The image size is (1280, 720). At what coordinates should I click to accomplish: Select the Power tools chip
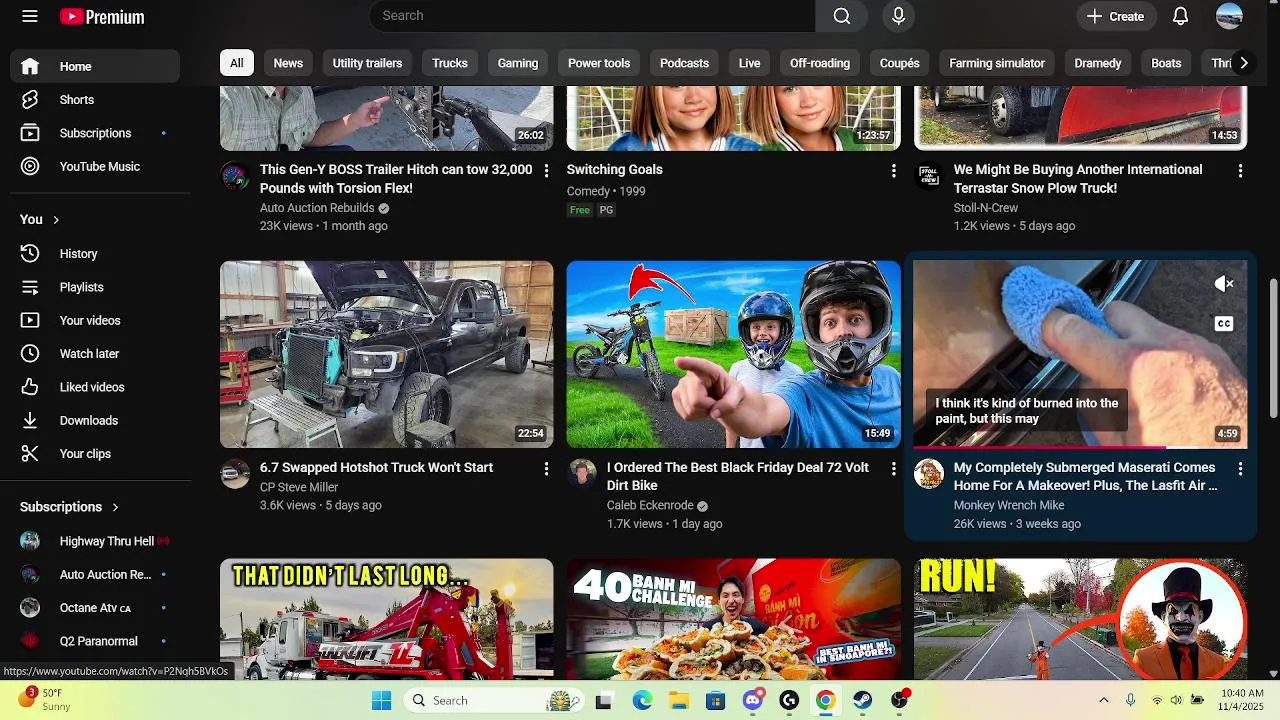point(599,63)
